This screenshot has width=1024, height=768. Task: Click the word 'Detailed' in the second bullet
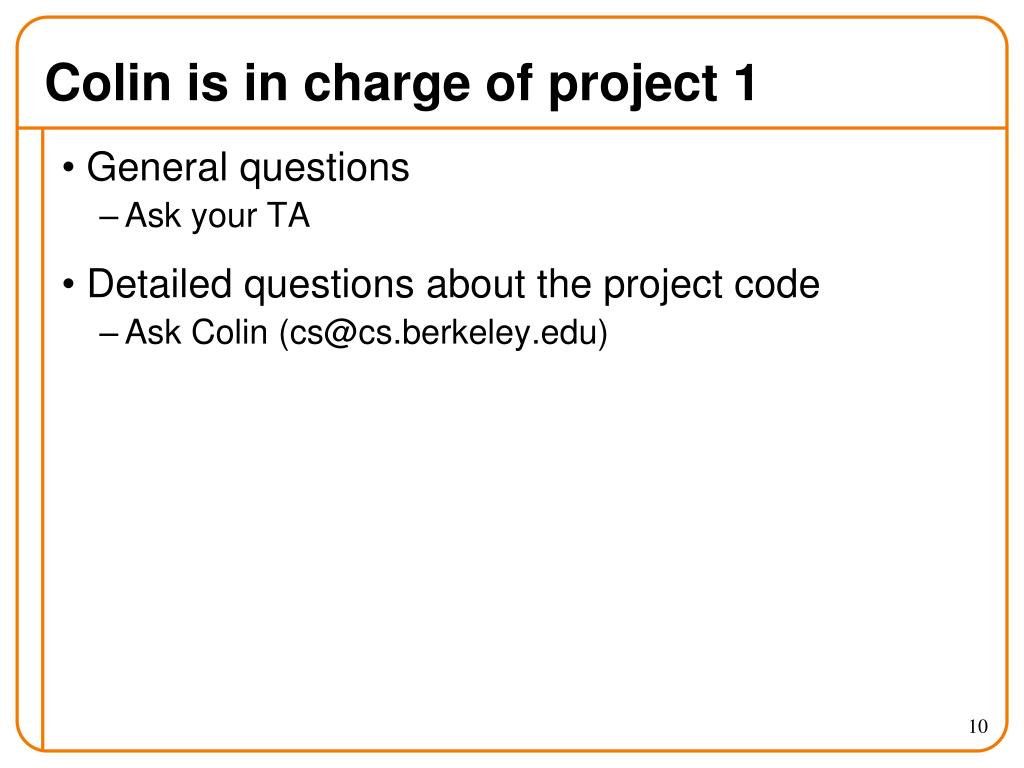(159, 283)
